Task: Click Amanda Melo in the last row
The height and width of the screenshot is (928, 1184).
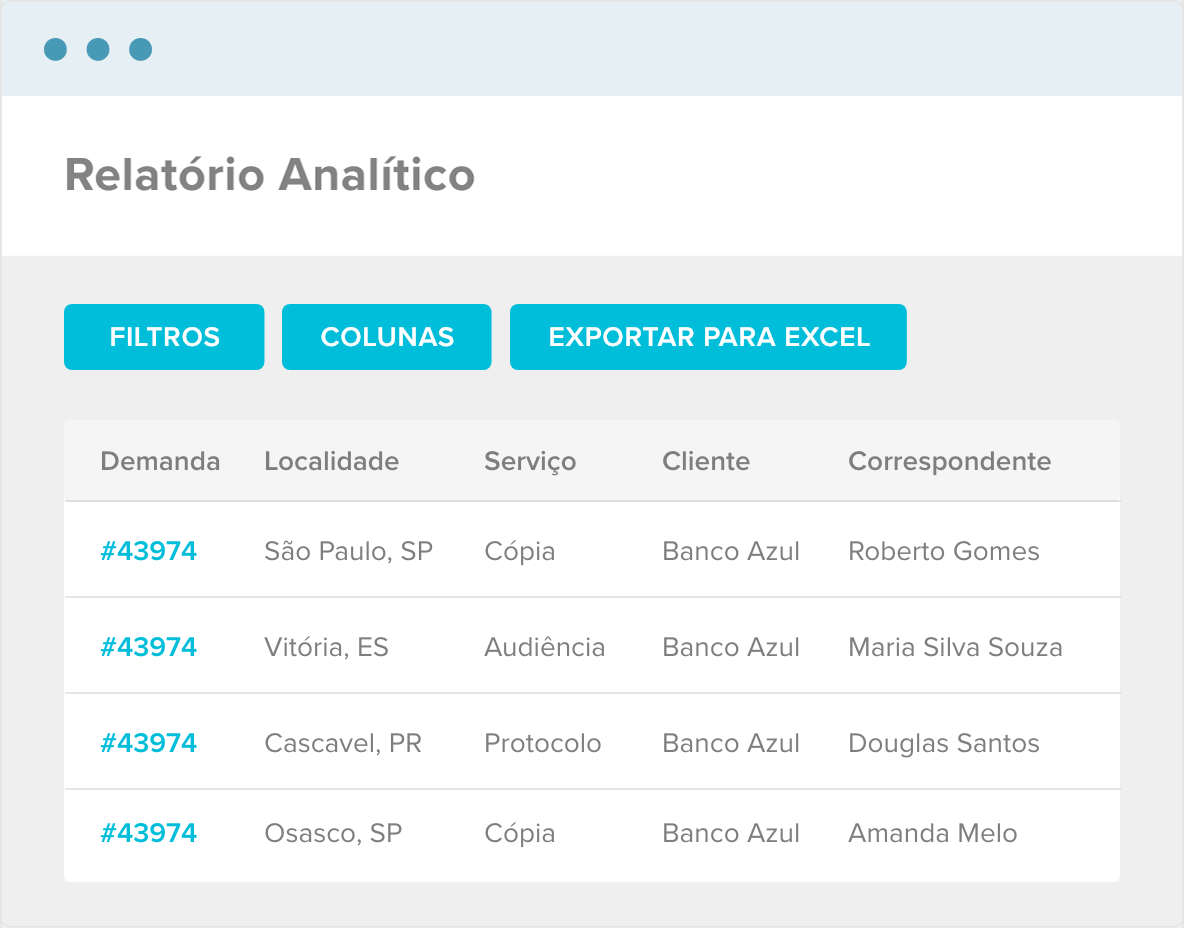Action: coord(932,833)
